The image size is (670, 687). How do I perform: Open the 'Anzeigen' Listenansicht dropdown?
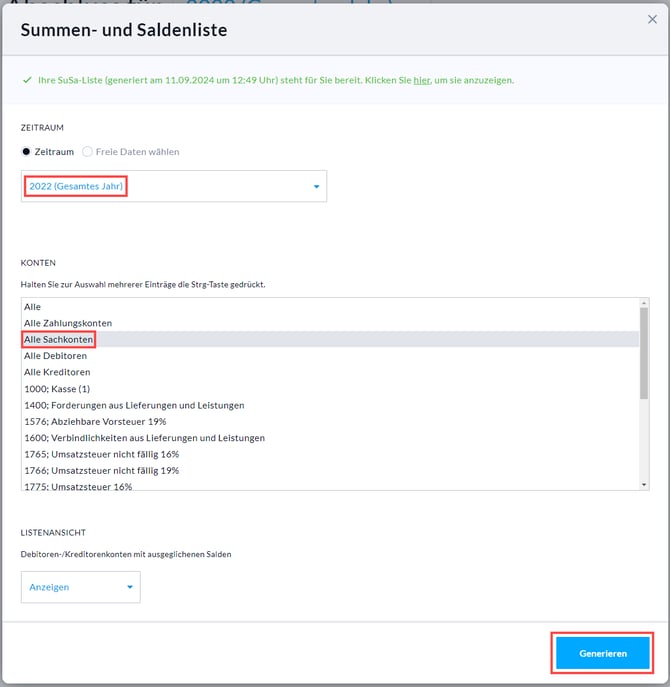(x=81, y=587)
